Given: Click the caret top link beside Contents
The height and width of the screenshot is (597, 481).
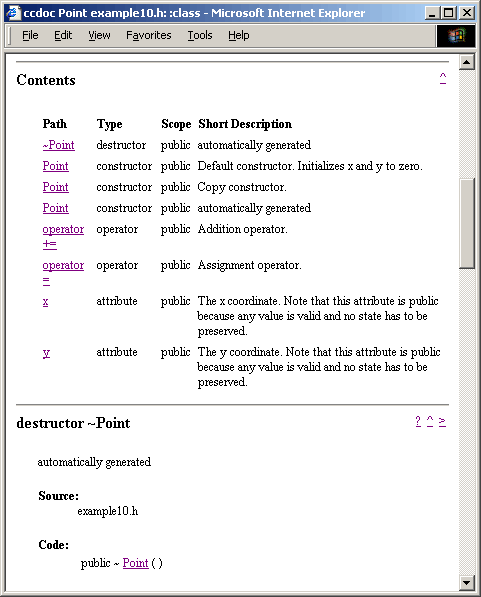Looking at the screenshot, I should (443, 78).
